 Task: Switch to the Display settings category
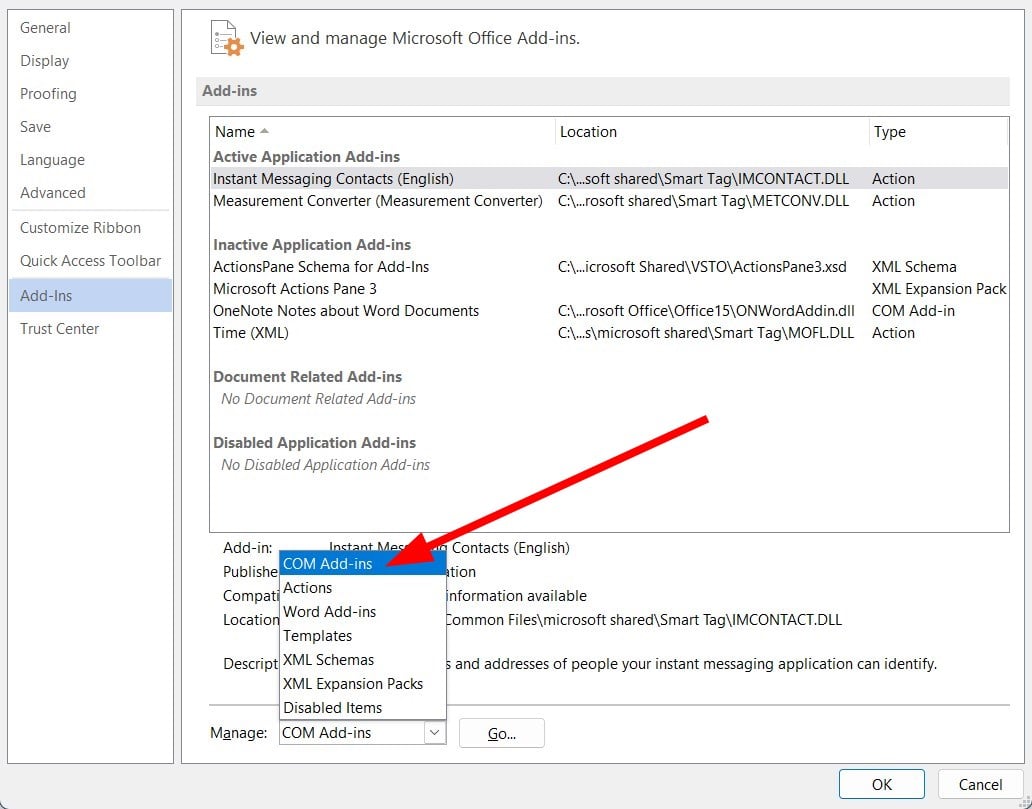45,61
